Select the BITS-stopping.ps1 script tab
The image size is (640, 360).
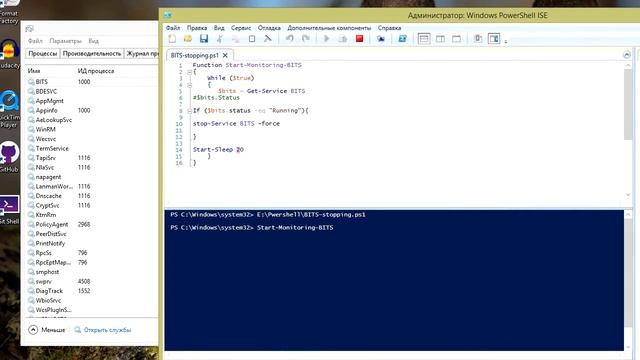[x=195, y=55]
